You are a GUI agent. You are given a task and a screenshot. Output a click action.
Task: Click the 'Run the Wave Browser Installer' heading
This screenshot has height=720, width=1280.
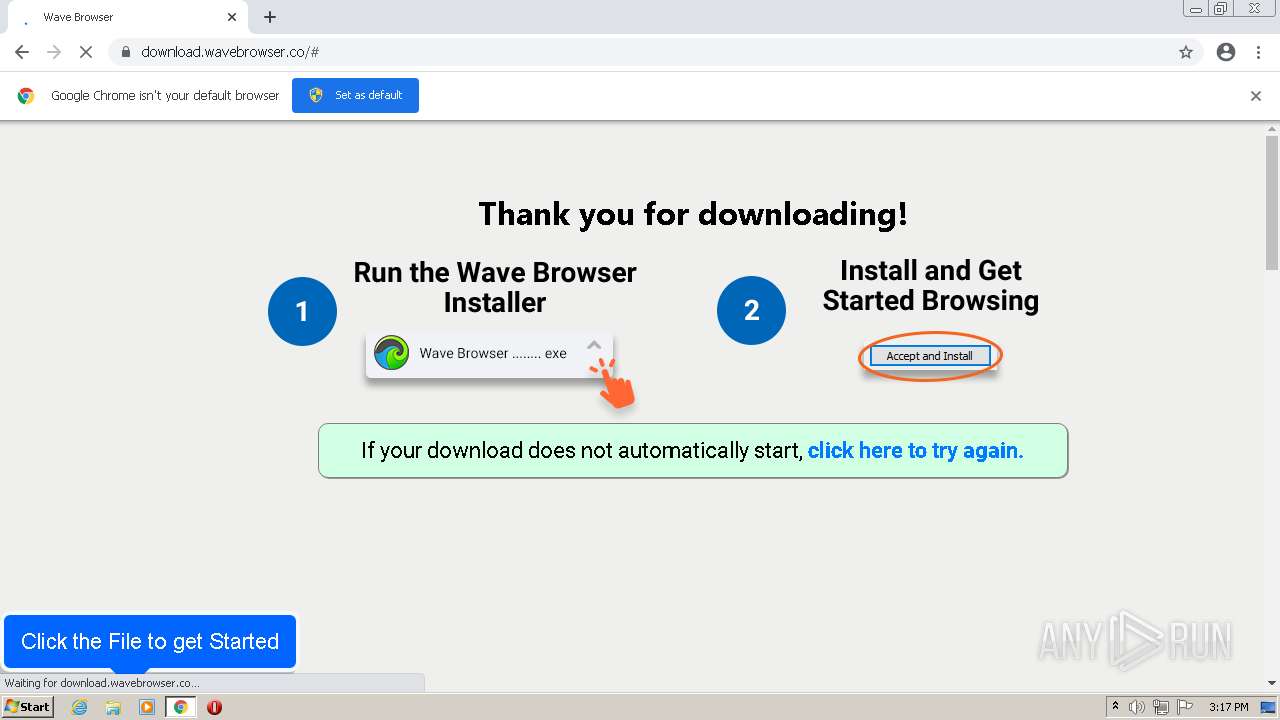(x=495, y=287)
